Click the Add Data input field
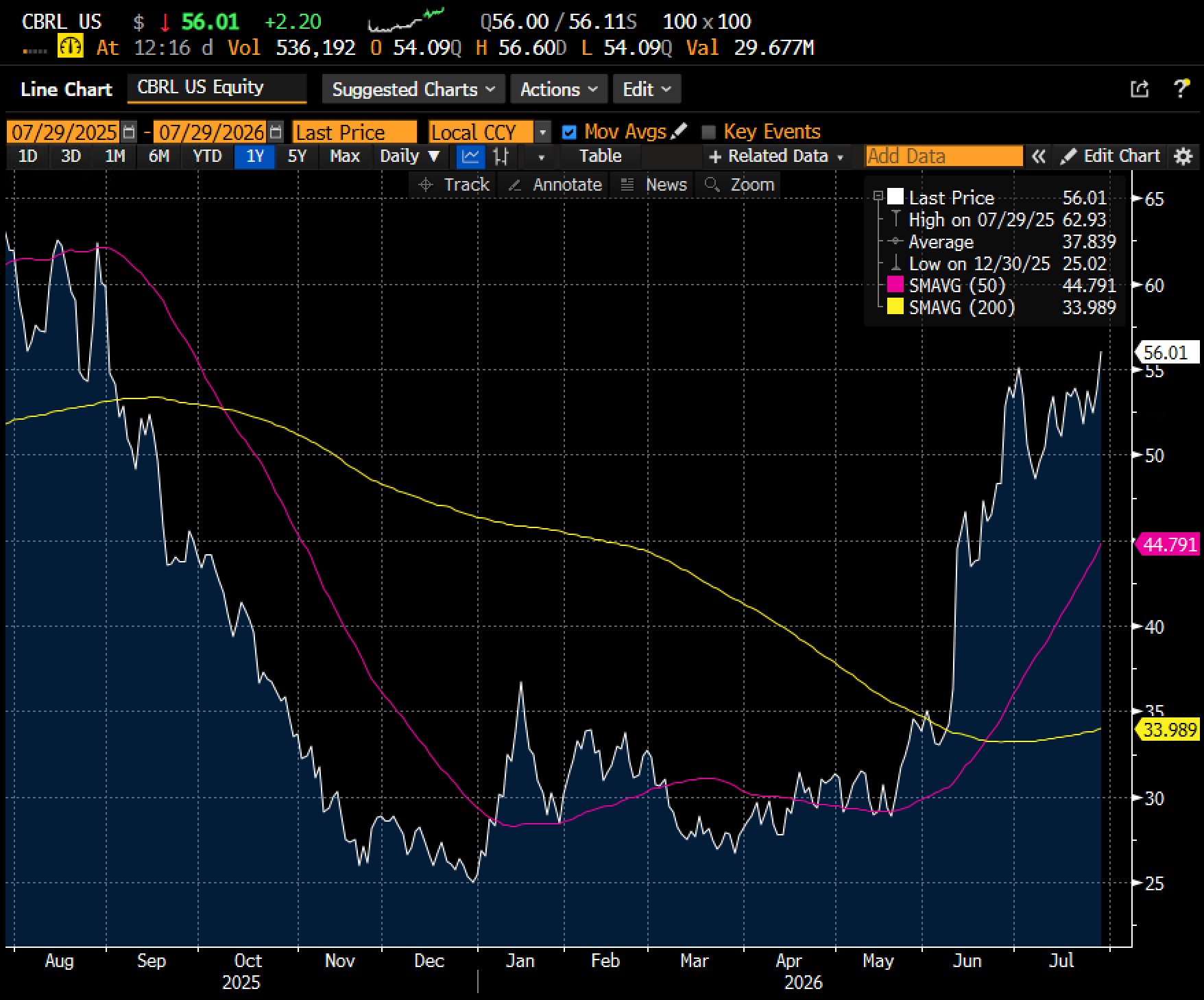Screen dimensions: 1204x1000 click(x=944, y=156)
